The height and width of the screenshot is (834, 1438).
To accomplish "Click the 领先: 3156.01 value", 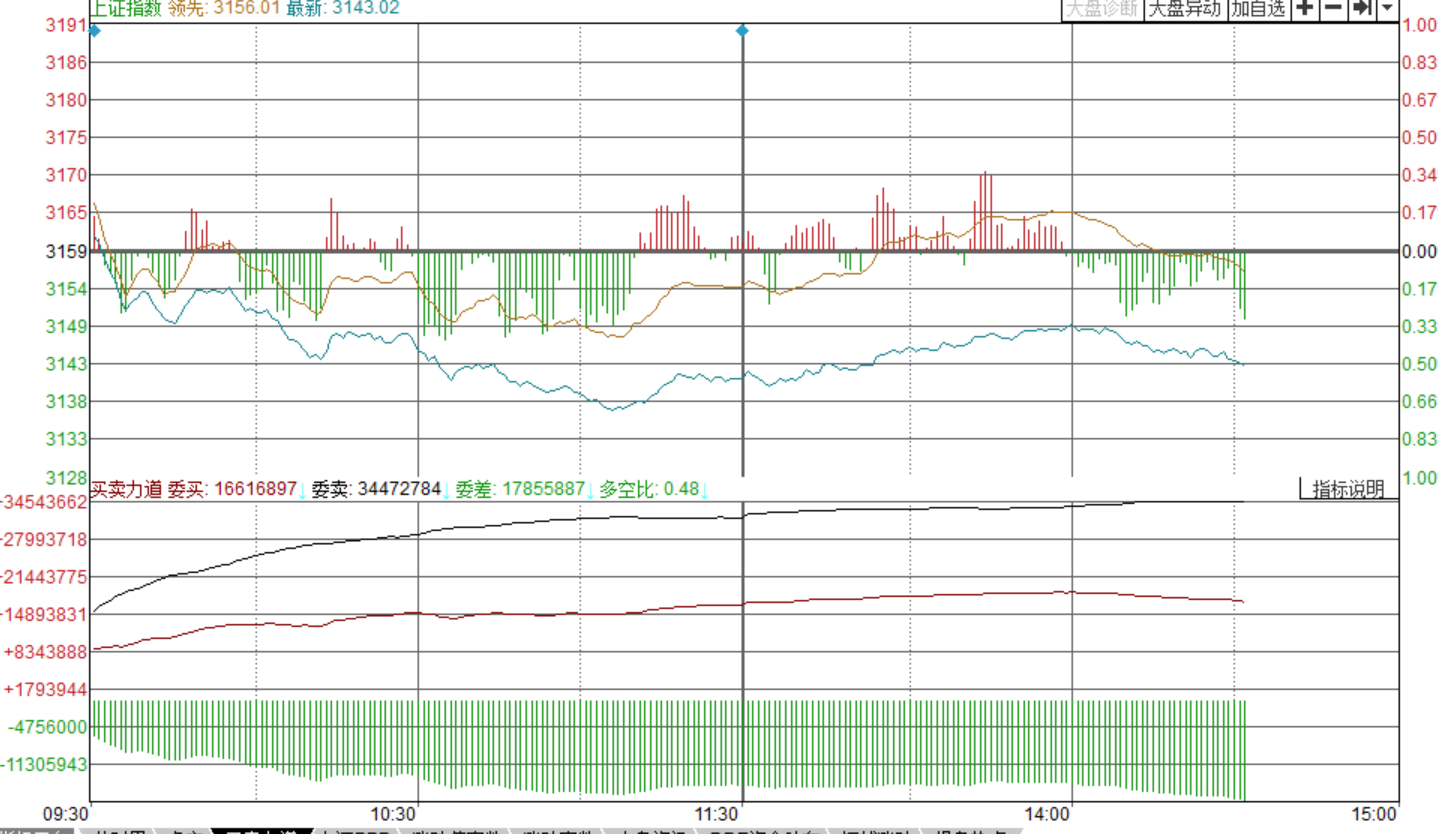I will click(223, 8).
